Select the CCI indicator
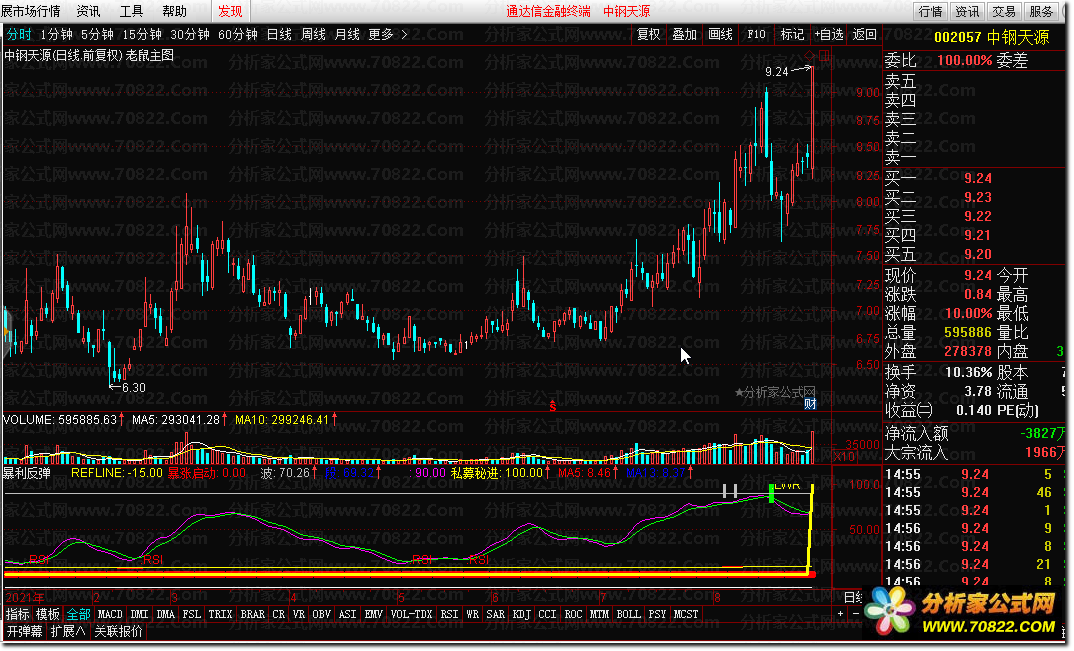1074x651 pixels. (x=547, y=615)
